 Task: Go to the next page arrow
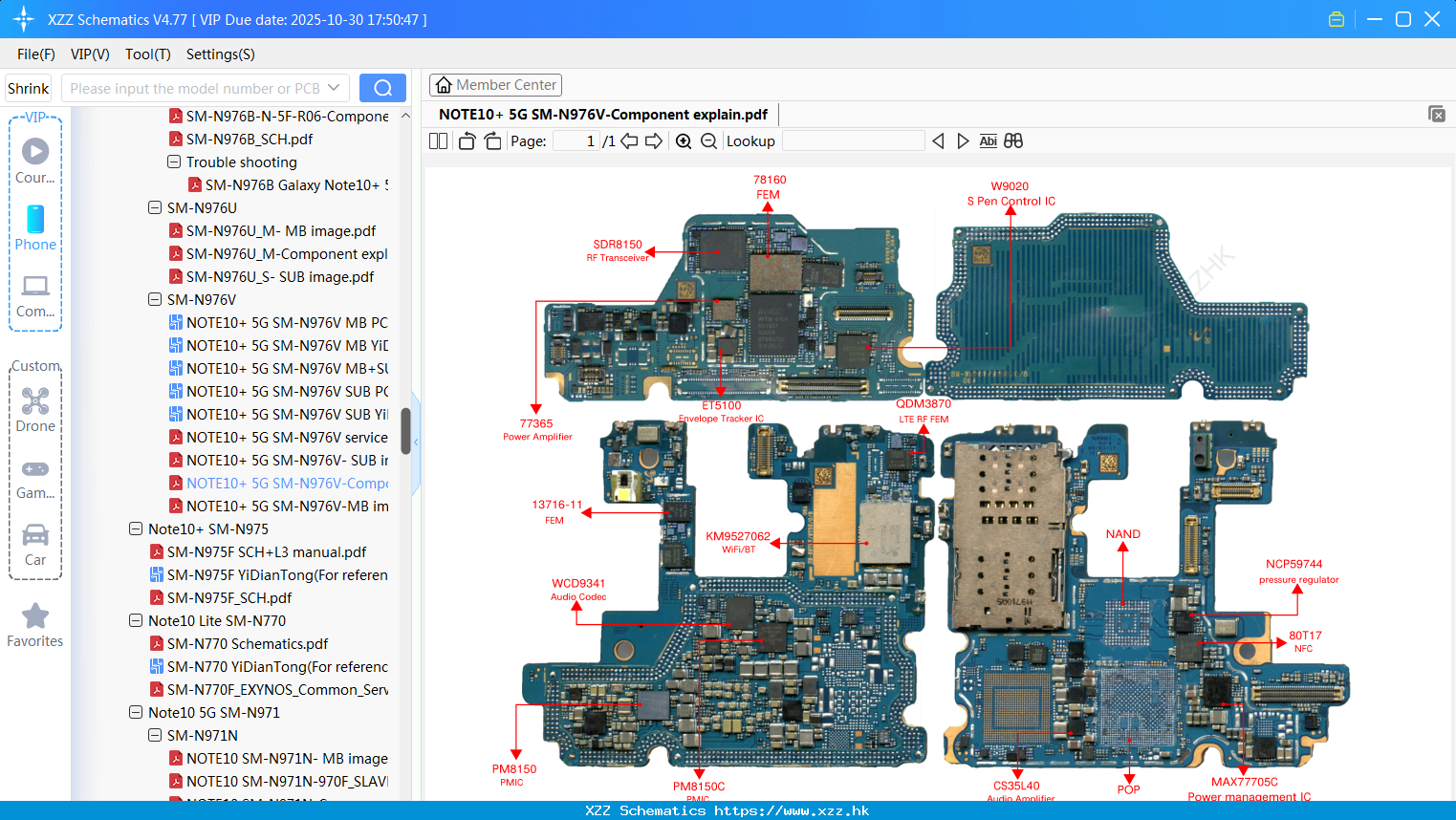pos(654,141)
